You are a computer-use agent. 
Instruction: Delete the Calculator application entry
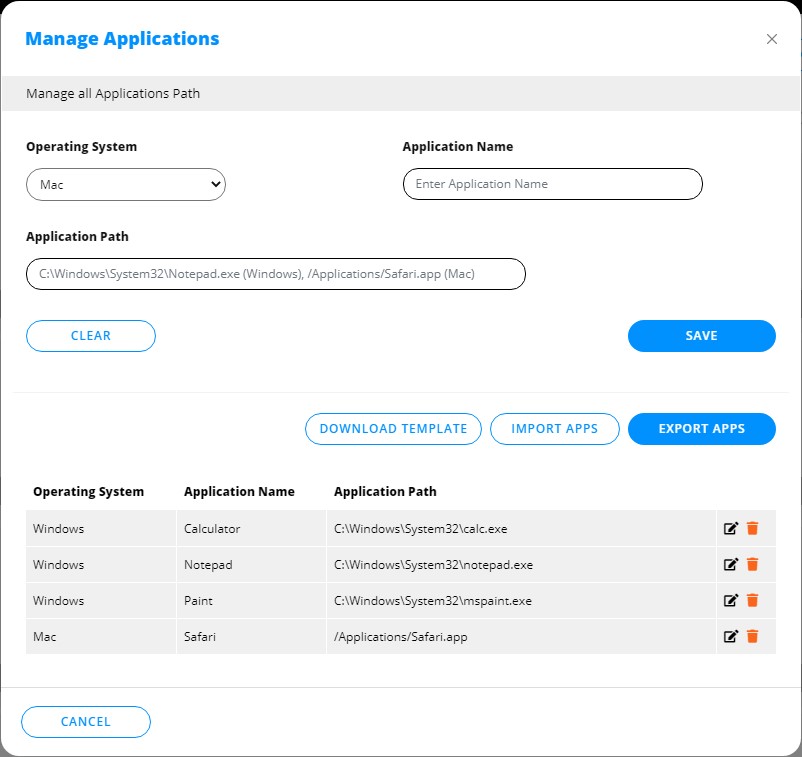point(753,528)
